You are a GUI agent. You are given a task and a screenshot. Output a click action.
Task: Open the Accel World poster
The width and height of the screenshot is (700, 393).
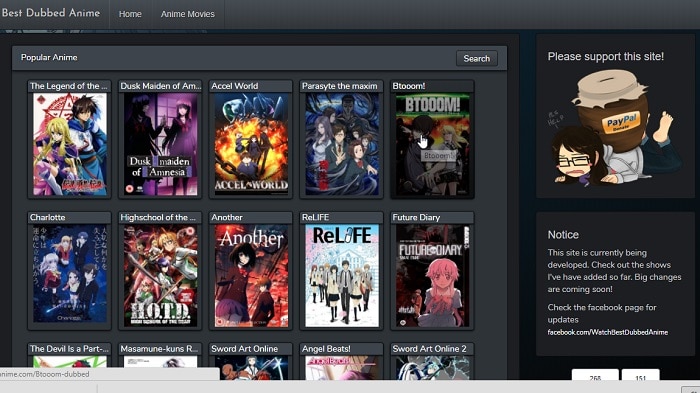tap(251, 144)
